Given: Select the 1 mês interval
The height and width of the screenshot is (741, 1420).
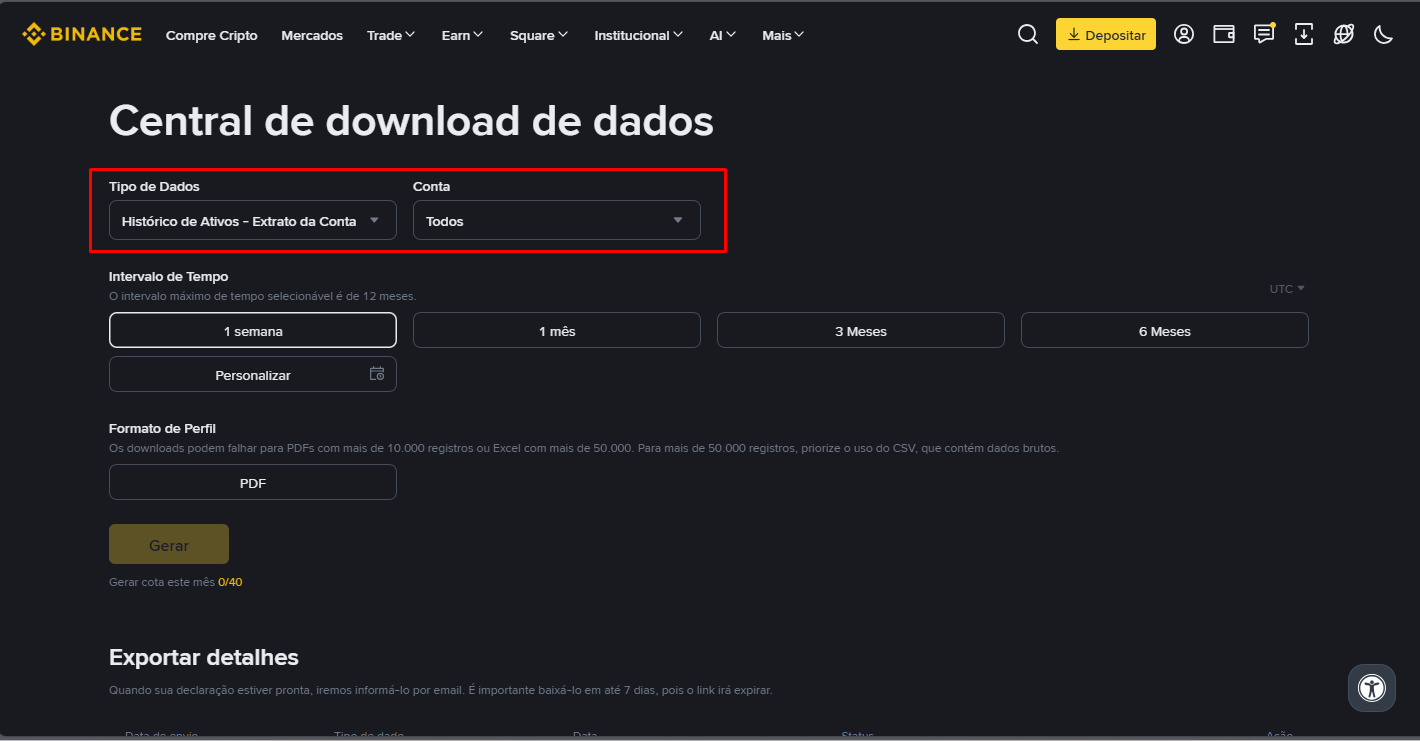Looking at the screenshot, I should [x=557, y=331].
